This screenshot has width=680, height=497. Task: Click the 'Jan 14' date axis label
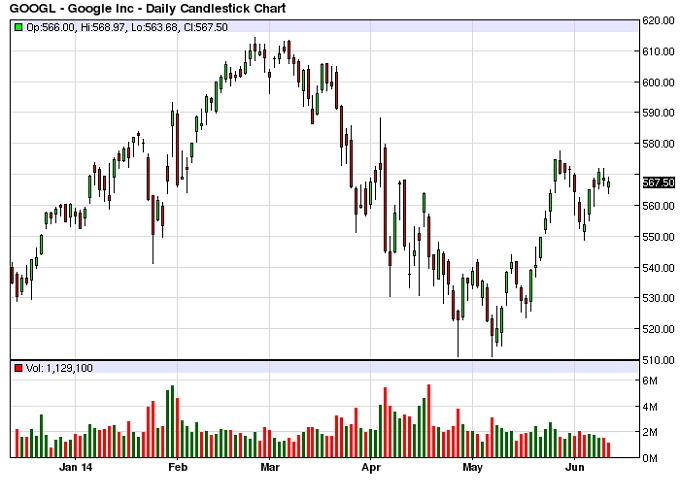tap(75, 467)
